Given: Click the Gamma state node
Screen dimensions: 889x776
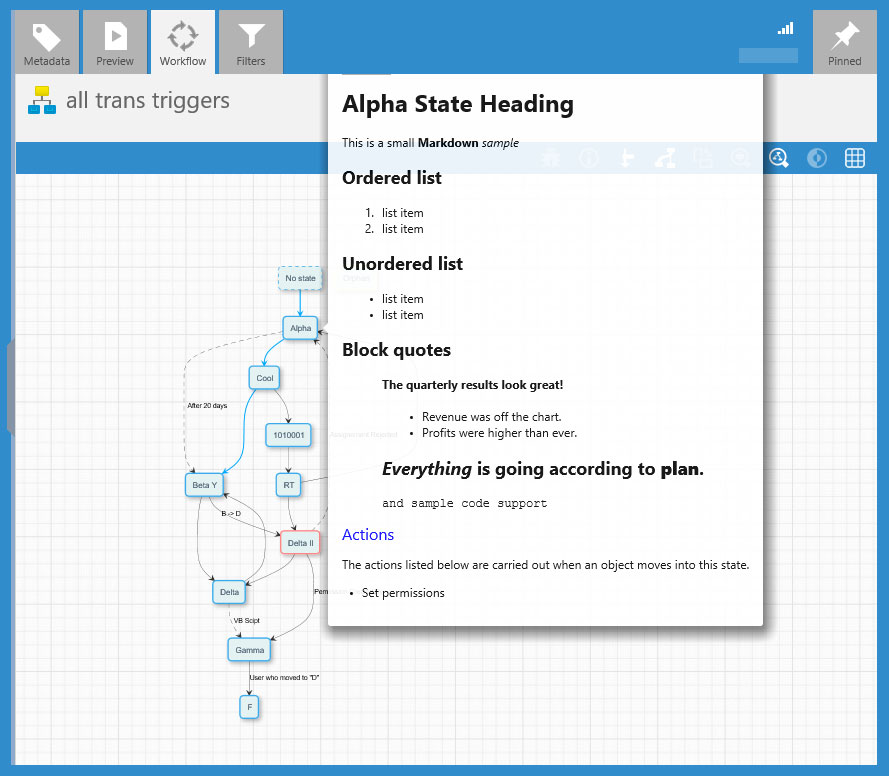Looking at the screenshot, I should [x=249, y=650].
